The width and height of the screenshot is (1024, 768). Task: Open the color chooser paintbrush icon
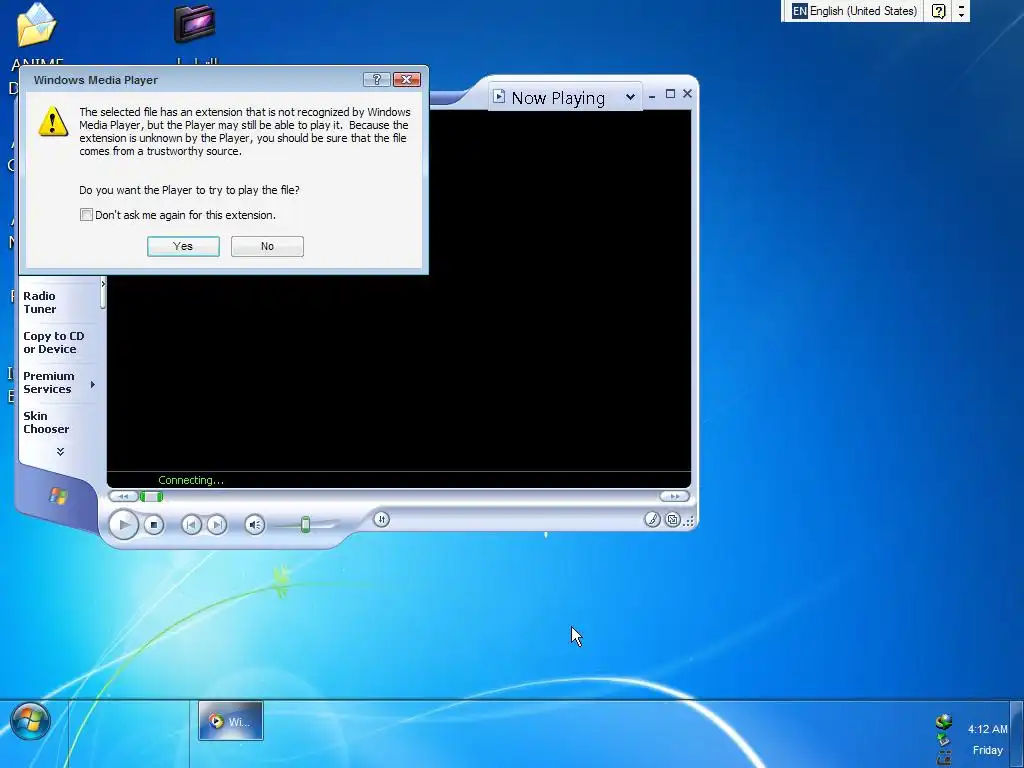[652, 519]
